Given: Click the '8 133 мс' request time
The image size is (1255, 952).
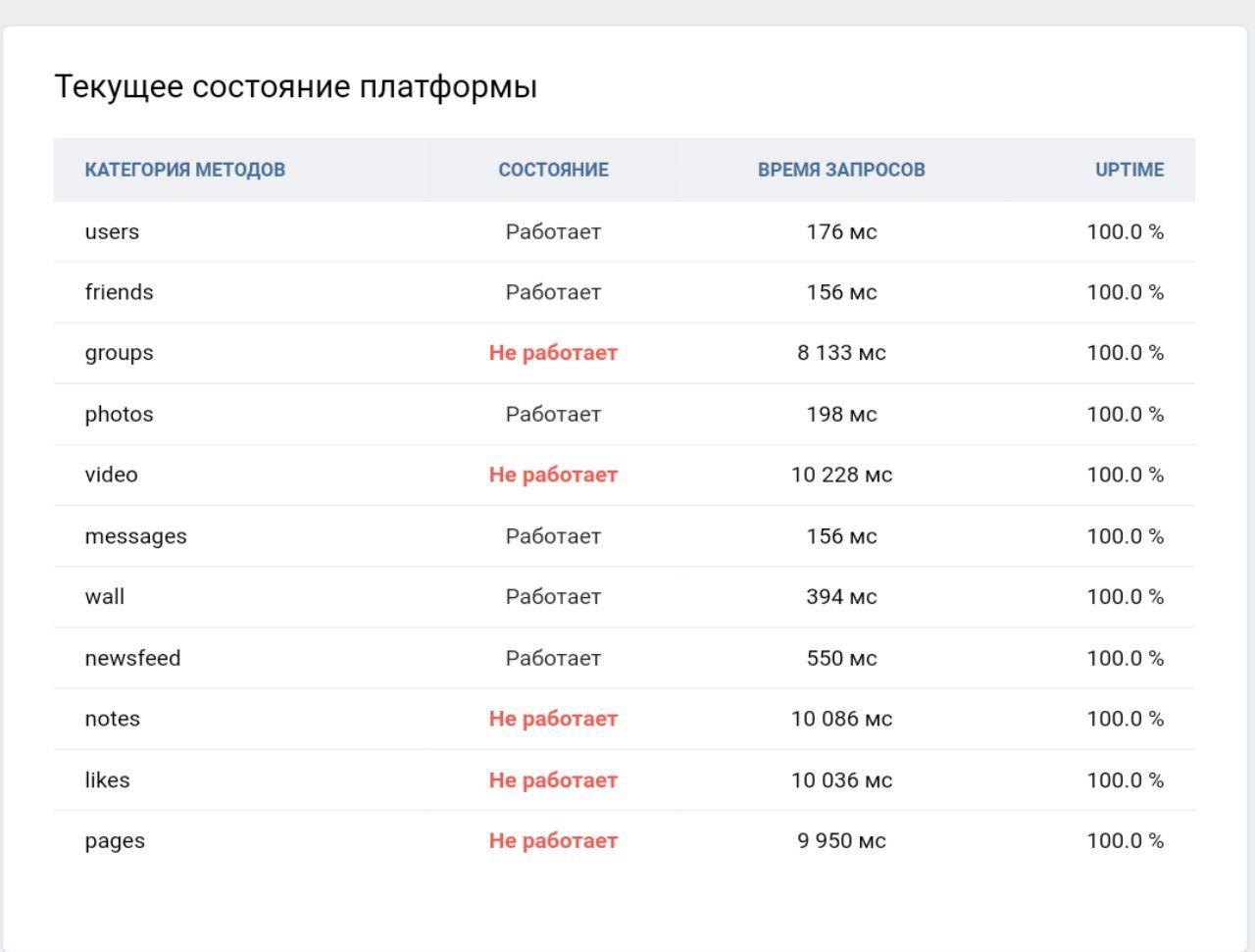Looking at the screenshot, I should click(841, 353).
